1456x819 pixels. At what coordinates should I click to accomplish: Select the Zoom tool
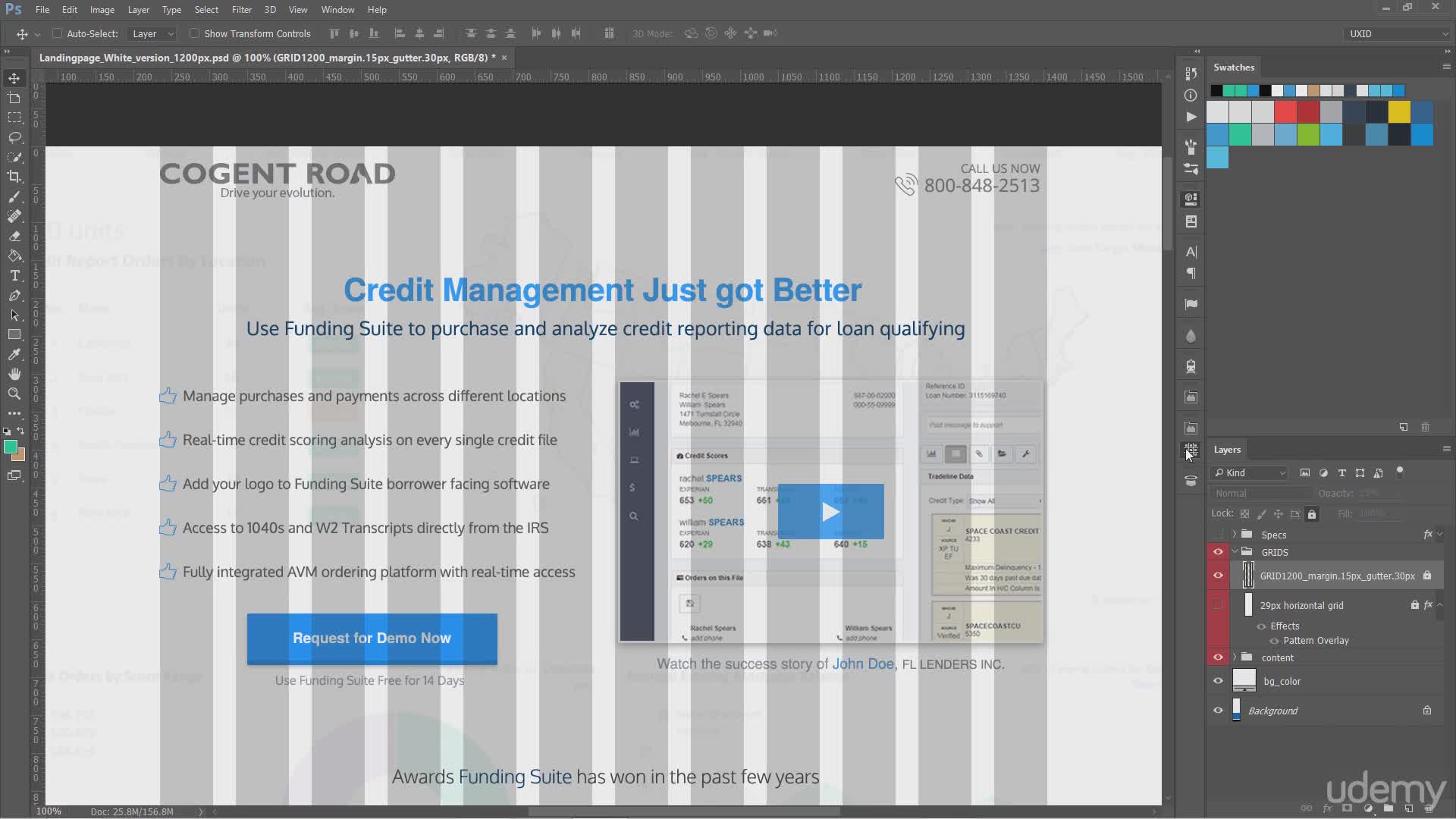point(14,394)
